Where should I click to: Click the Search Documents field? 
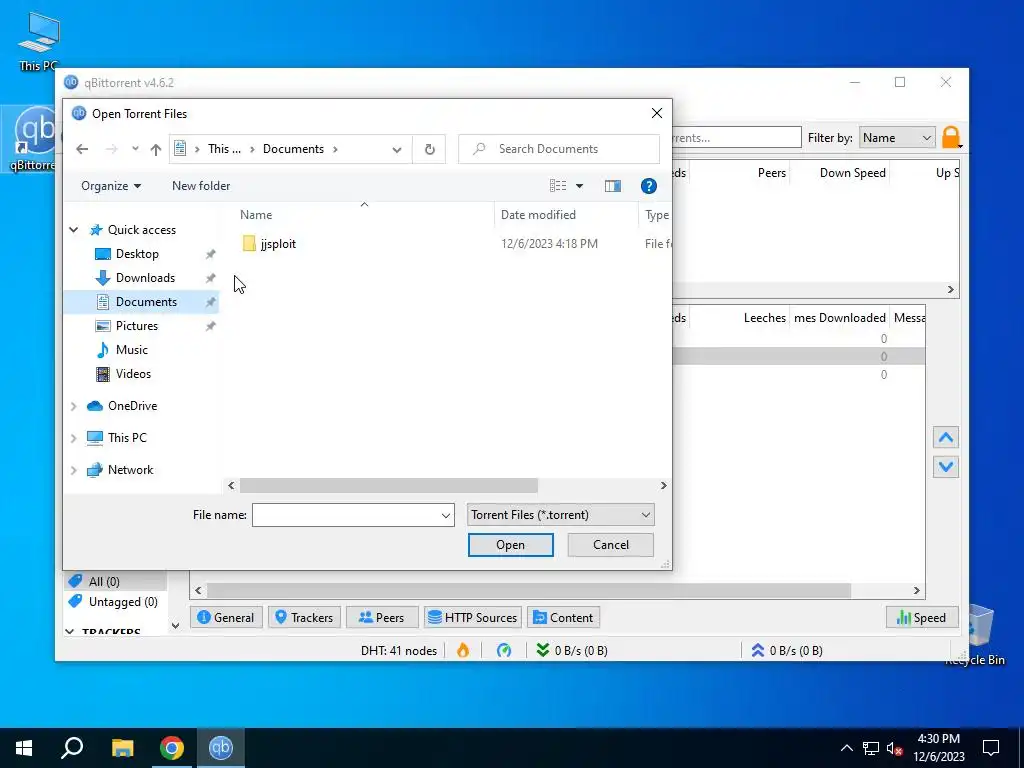tap(559, 149)
